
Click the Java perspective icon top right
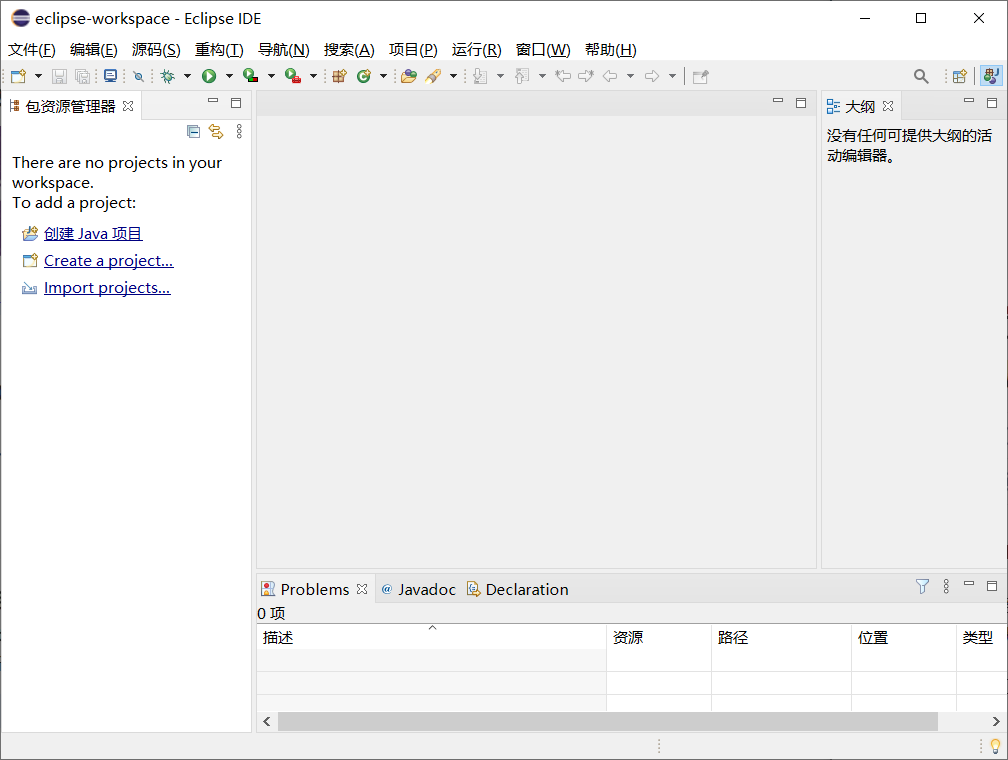990,75
